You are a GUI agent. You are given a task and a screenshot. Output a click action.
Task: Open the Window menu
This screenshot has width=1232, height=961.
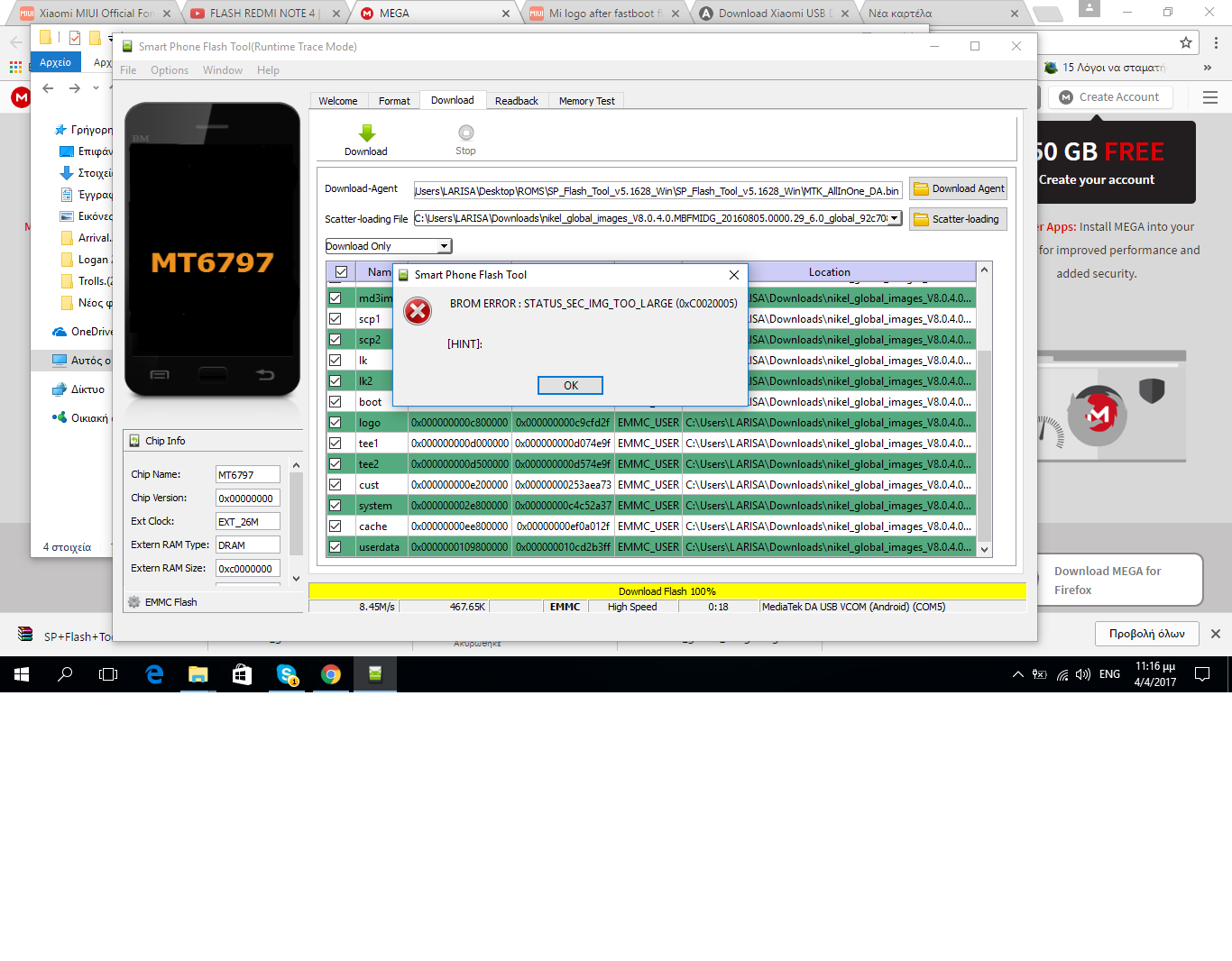click(223, 70)
